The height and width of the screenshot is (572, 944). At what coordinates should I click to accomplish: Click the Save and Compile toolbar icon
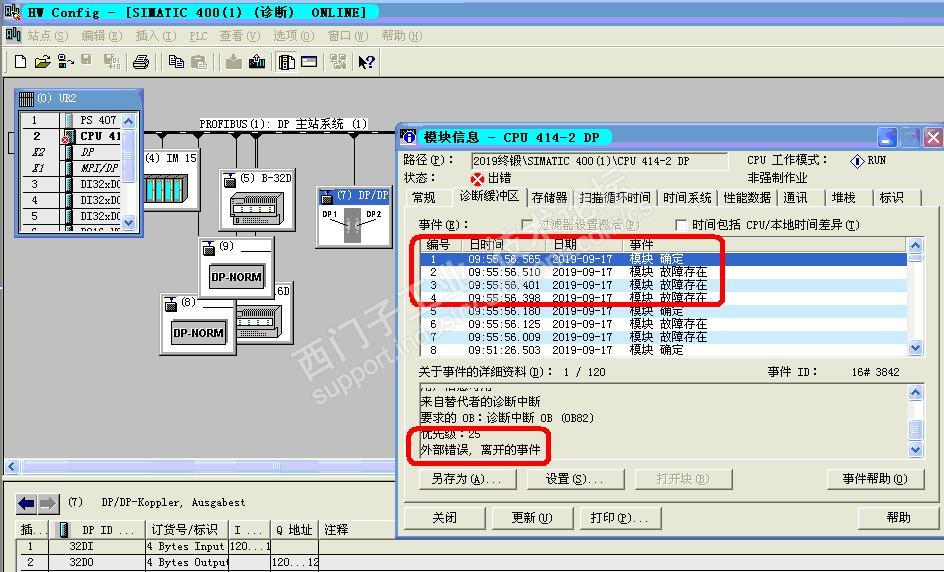(112, 61)
